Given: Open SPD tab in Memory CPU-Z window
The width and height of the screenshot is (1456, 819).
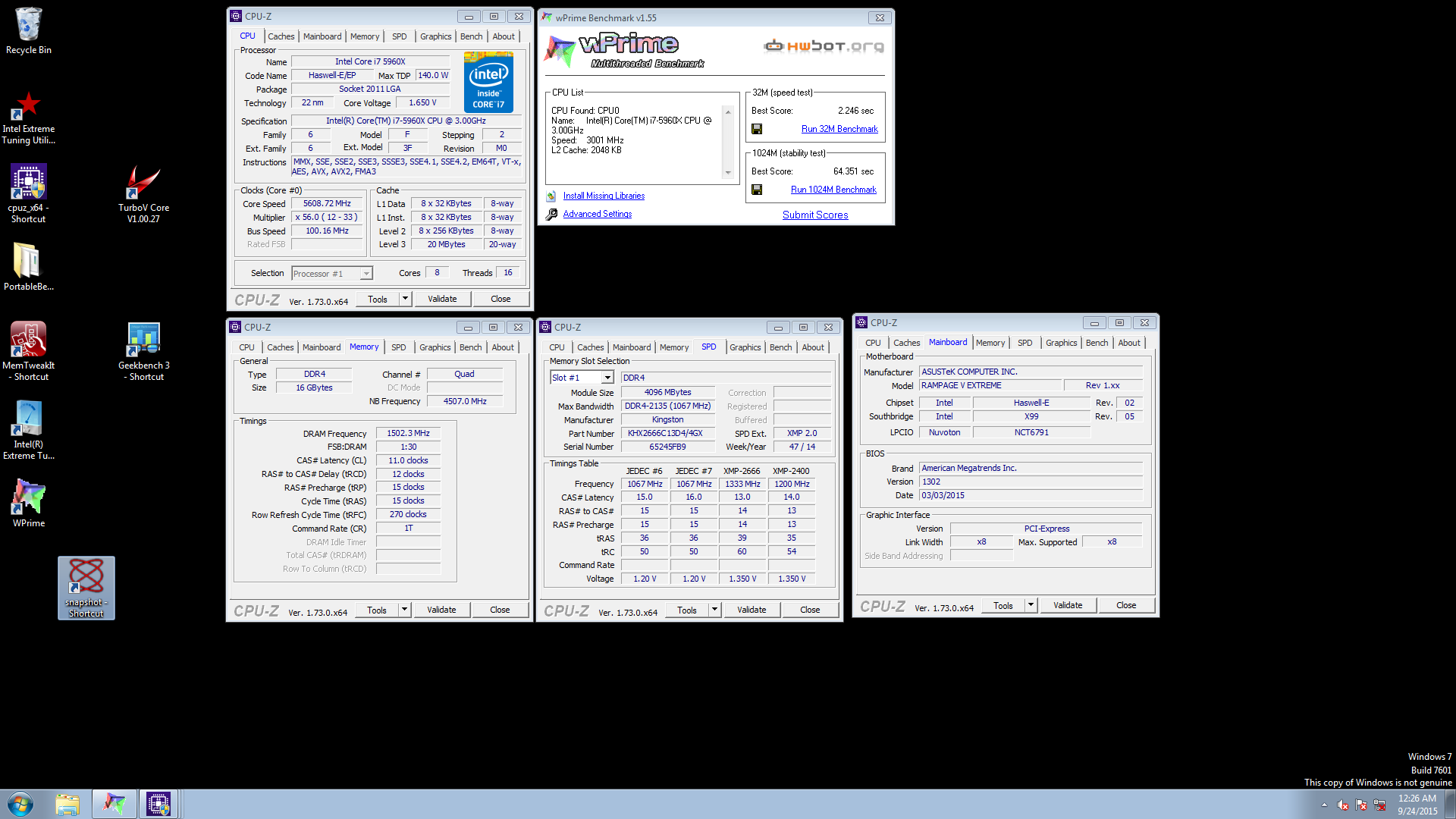Looking at the screenshot, I should pos(399,347).
